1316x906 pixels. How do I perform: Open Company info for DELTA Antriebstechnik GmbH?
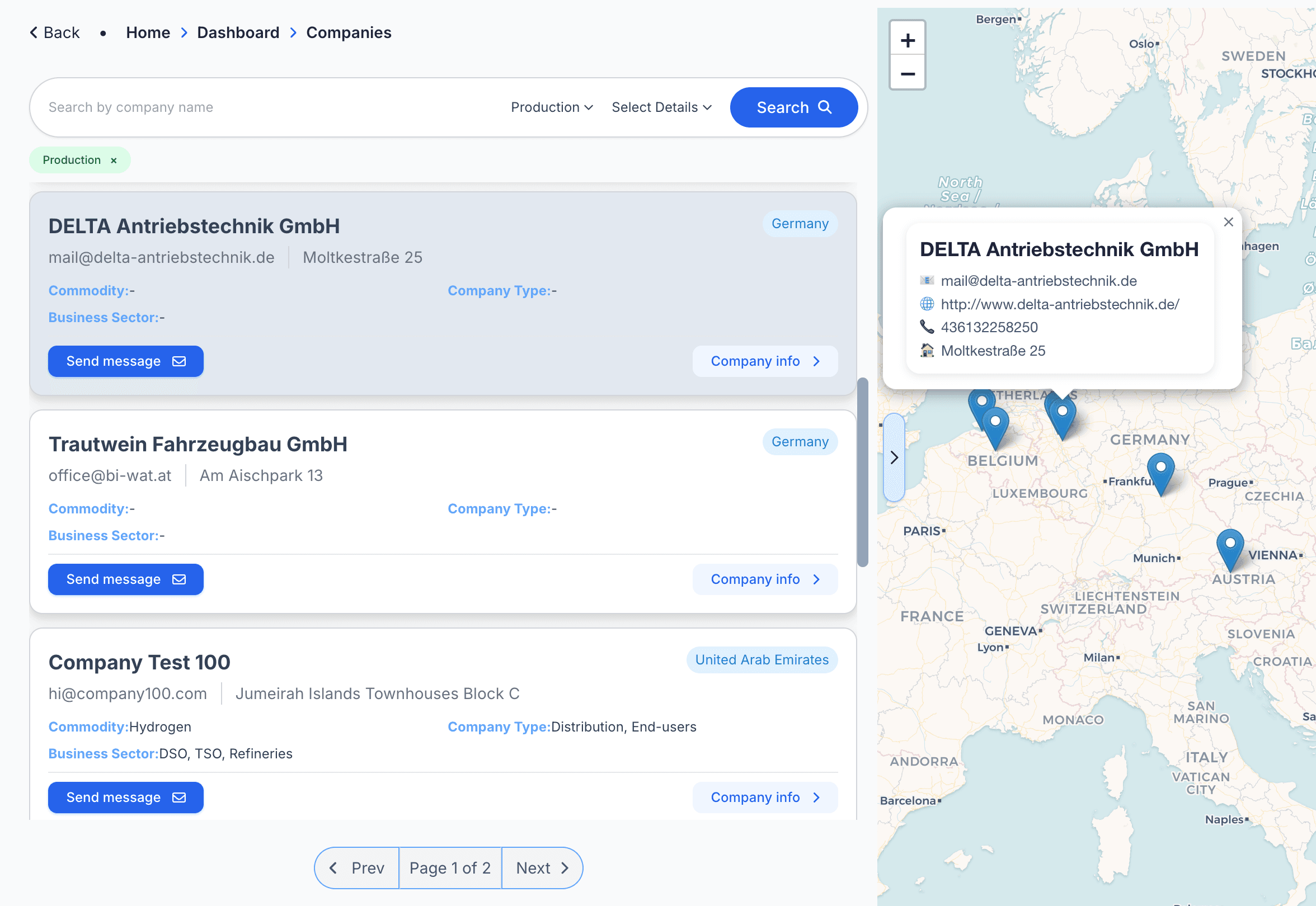click(x=765, y=361)
